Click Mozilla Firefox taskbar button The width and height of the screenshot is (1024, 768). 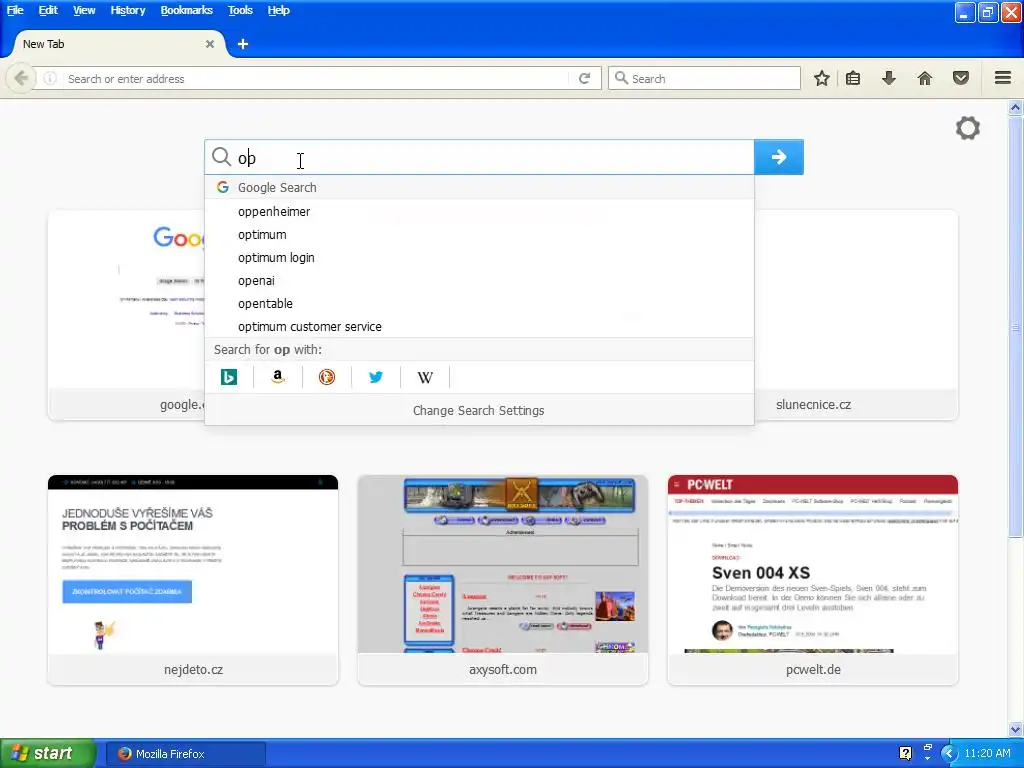pos(185,754)
